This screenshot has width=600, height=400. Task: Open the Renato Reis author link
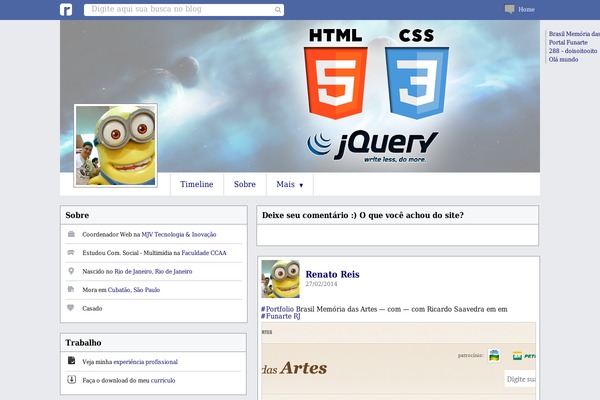coord(333,274)
